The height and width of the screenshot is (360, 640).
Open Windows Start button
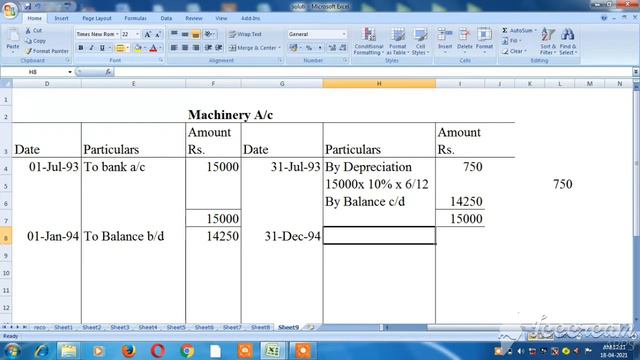point(11,351)
